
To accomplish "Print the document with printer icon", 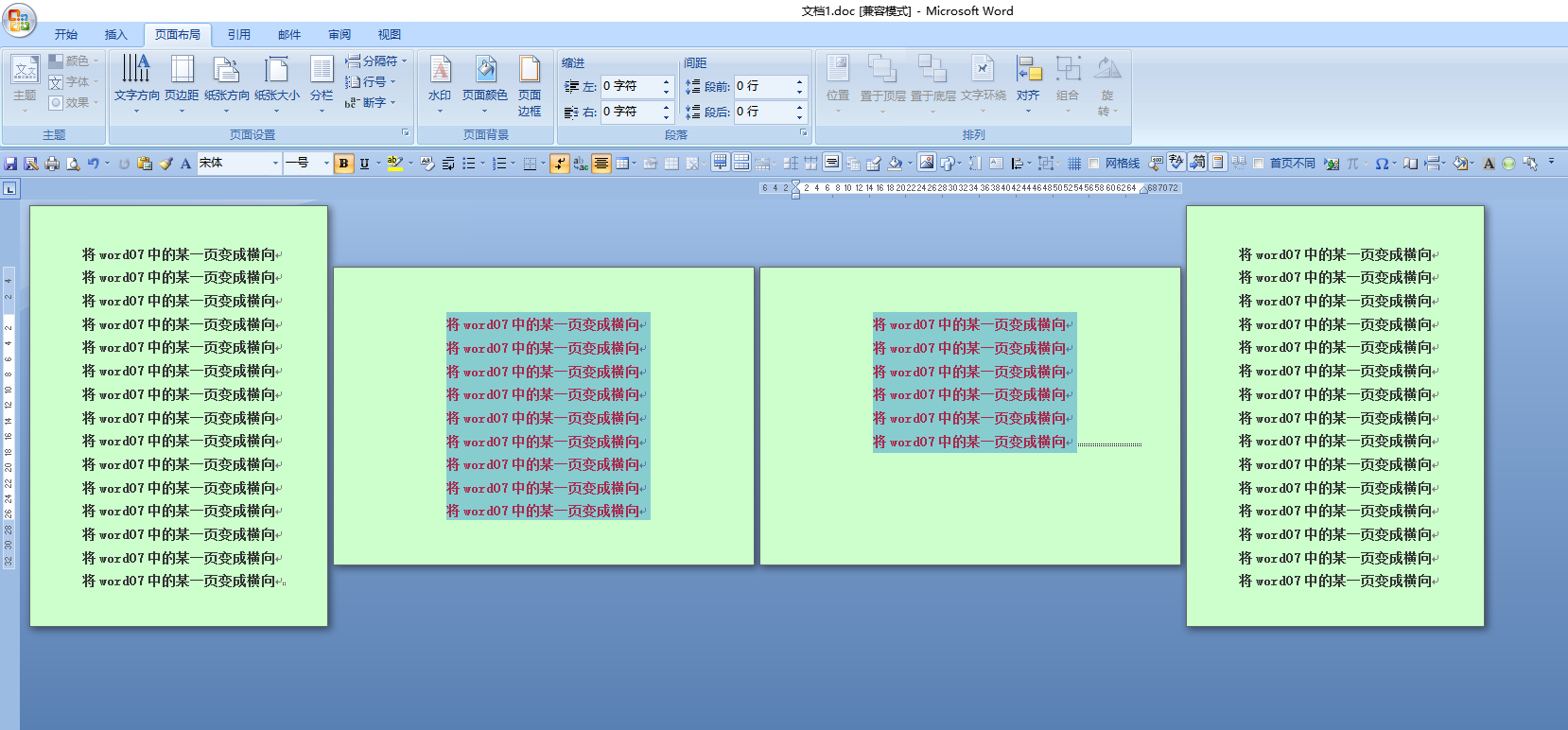I will pyautogui.click(x=52, y=164).
